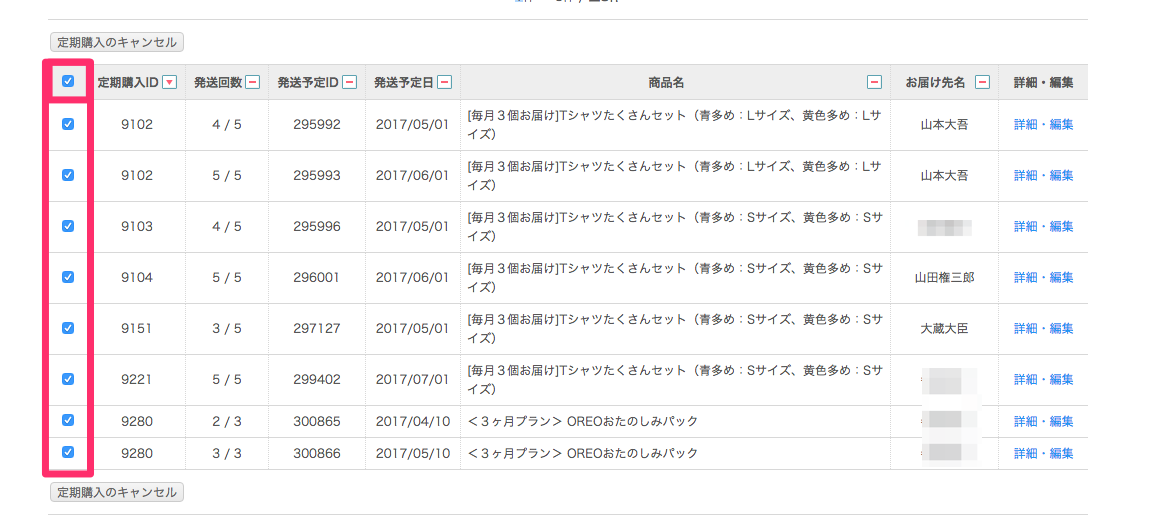This screenshot has height=526, width=1170.
Task: Click the shipment ID 295993 cell
Action: tap(316, 175)
